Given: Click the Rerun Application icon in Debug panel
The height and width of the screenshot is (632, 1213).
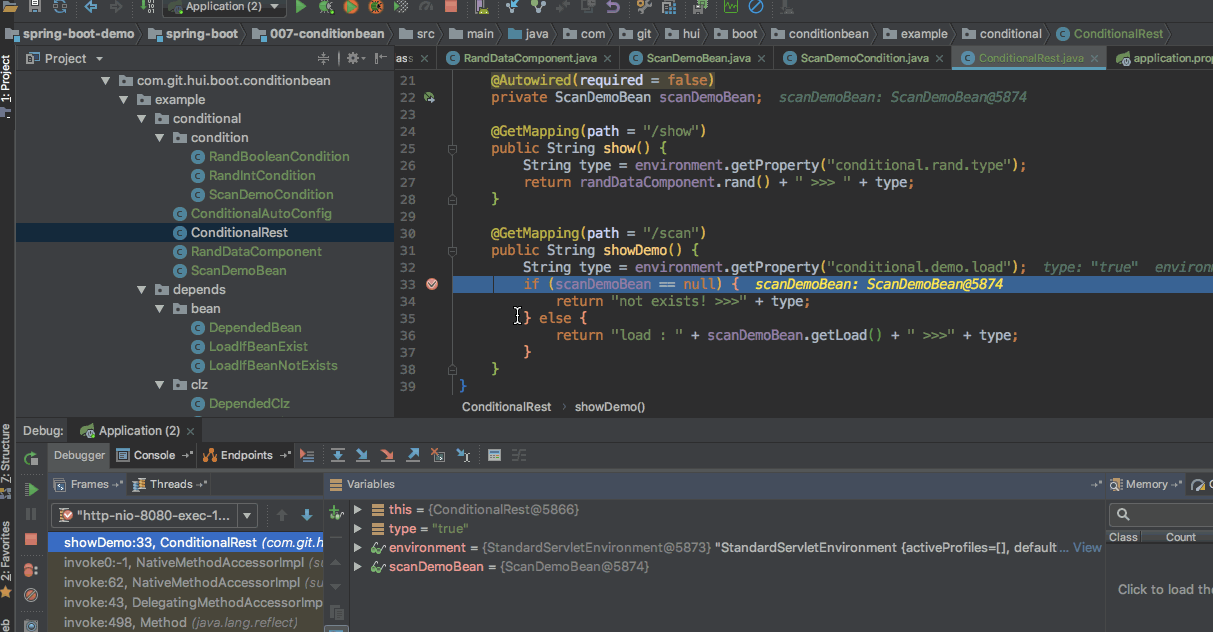Looking at the screenshot, I should 31,458.
